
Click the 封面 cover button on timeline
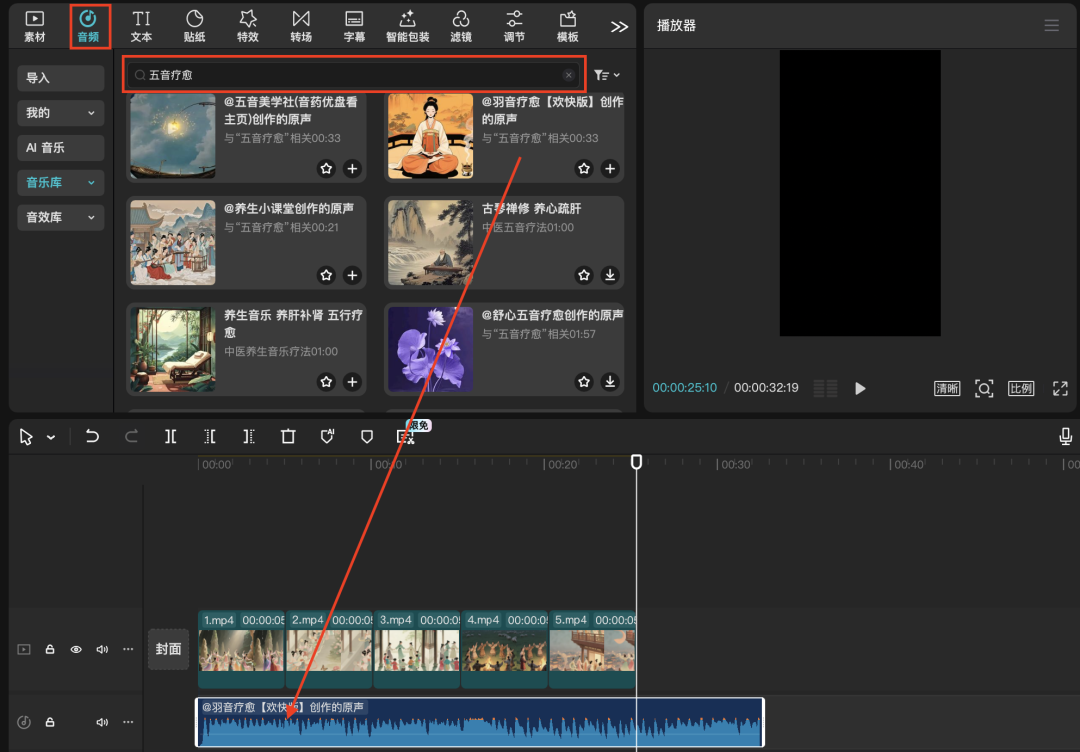coord(168,649)
